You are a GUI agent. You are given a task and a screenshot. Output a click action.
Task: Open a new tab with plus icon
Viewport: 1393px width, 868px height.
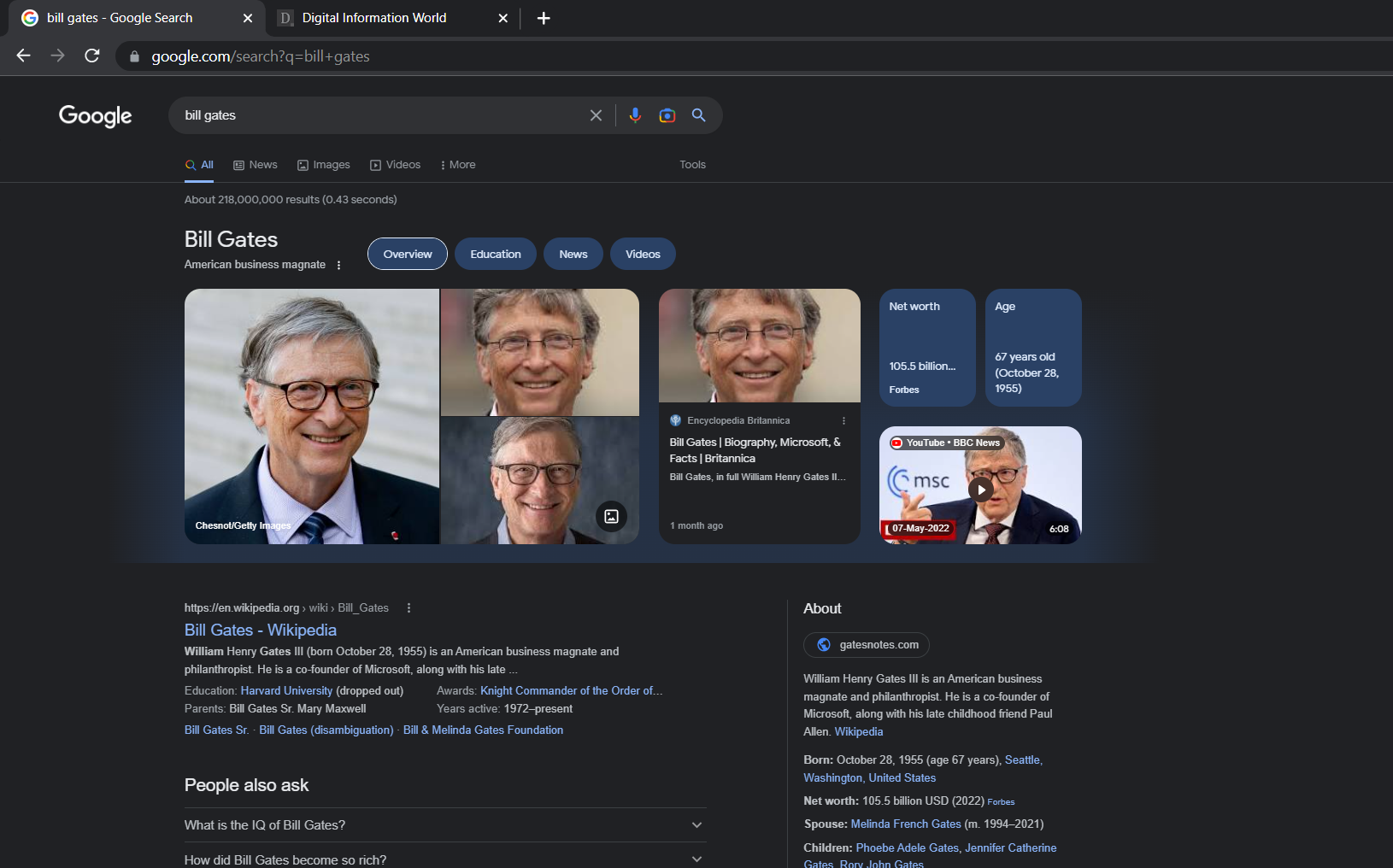[x=544, y=18]
